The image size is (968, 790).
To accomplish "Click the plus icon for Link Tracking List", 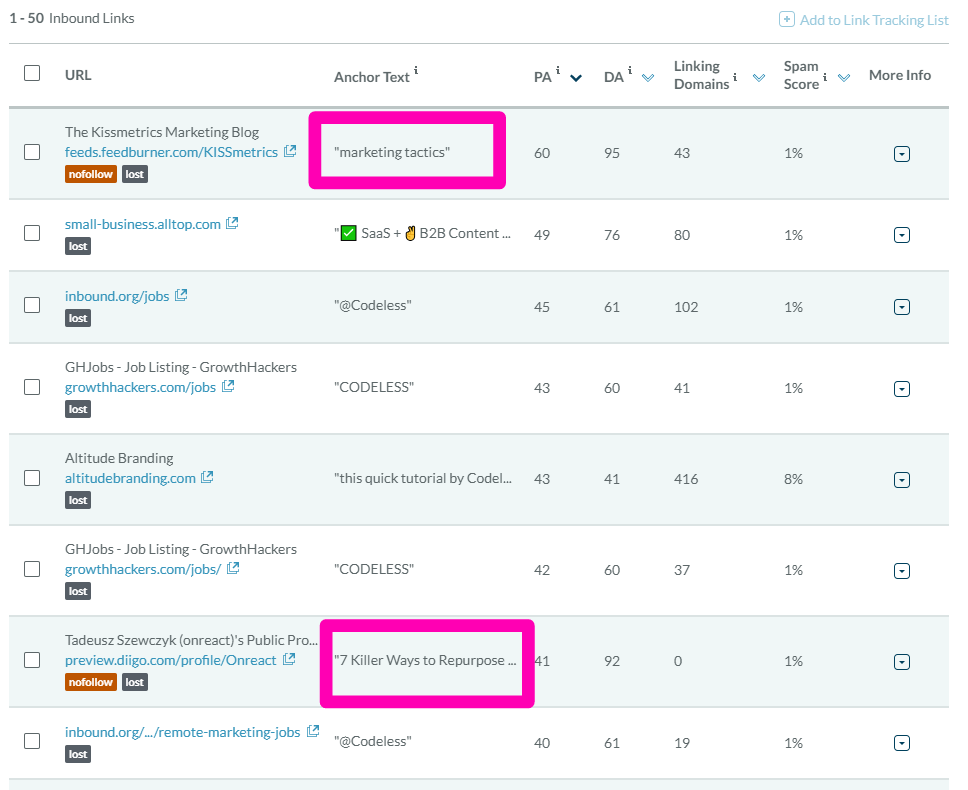I will click(786, 19).
